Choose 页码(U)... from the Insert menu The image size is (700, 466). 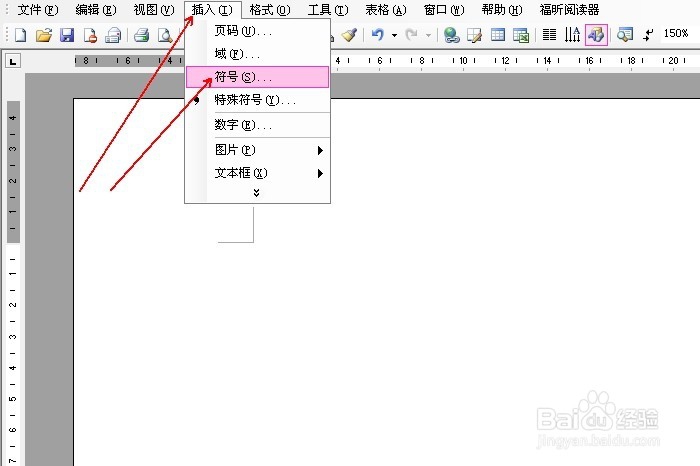258,31
